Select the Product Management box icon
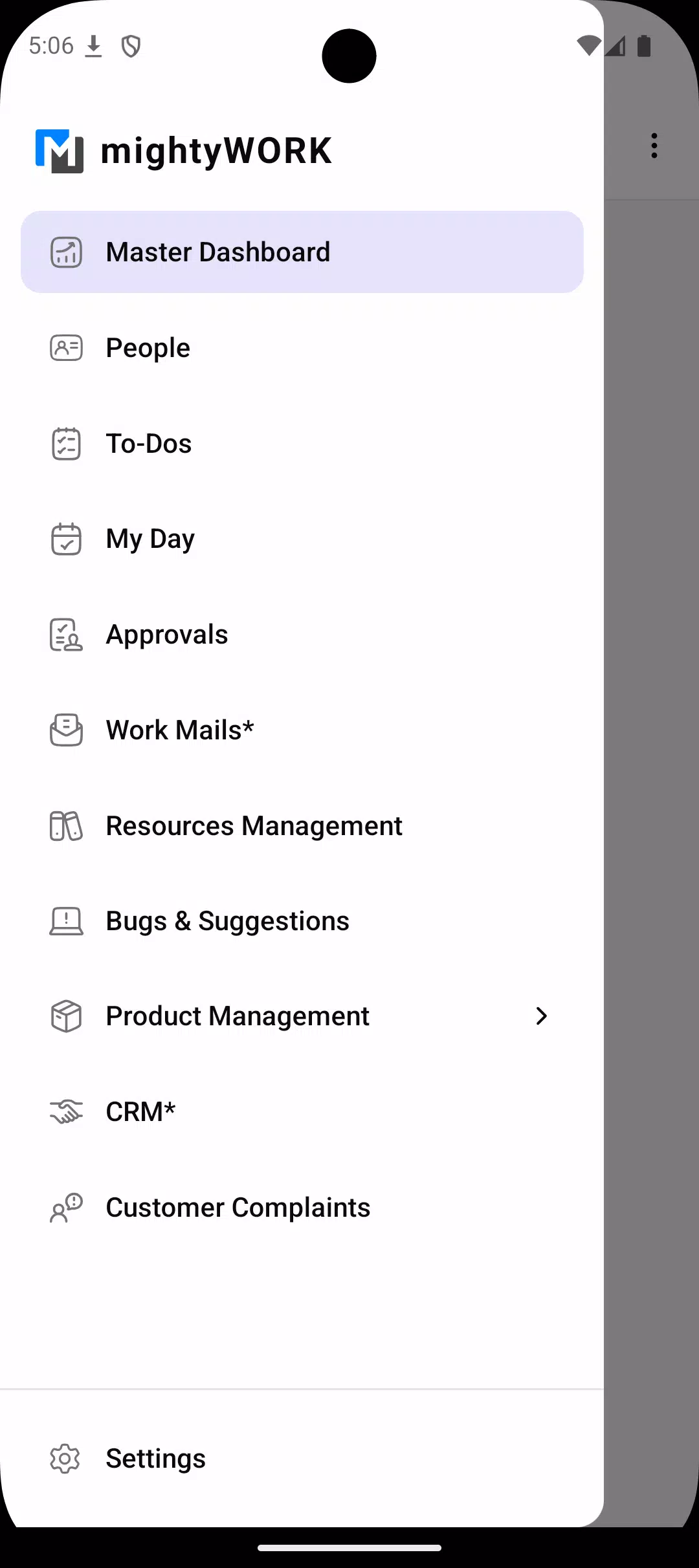Screen dimensions: 699x1568 point(66,1016)
